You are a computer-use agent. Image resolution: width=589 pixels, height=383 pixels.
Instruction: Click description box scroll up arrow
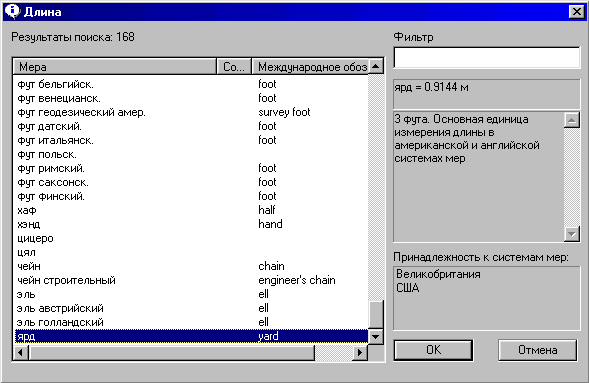(x=572, y=120)
